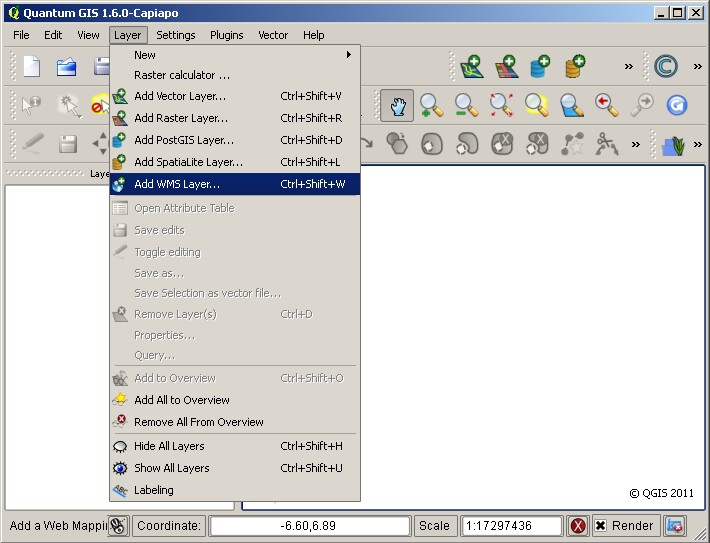Click the Zoom to Layer icon
Viewport: 710px width, 543px height.
tap(571, 106)
